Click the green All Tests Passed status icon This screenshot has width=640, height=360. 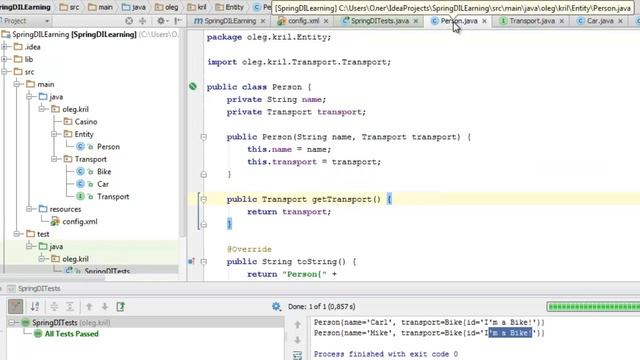point(38,333)
